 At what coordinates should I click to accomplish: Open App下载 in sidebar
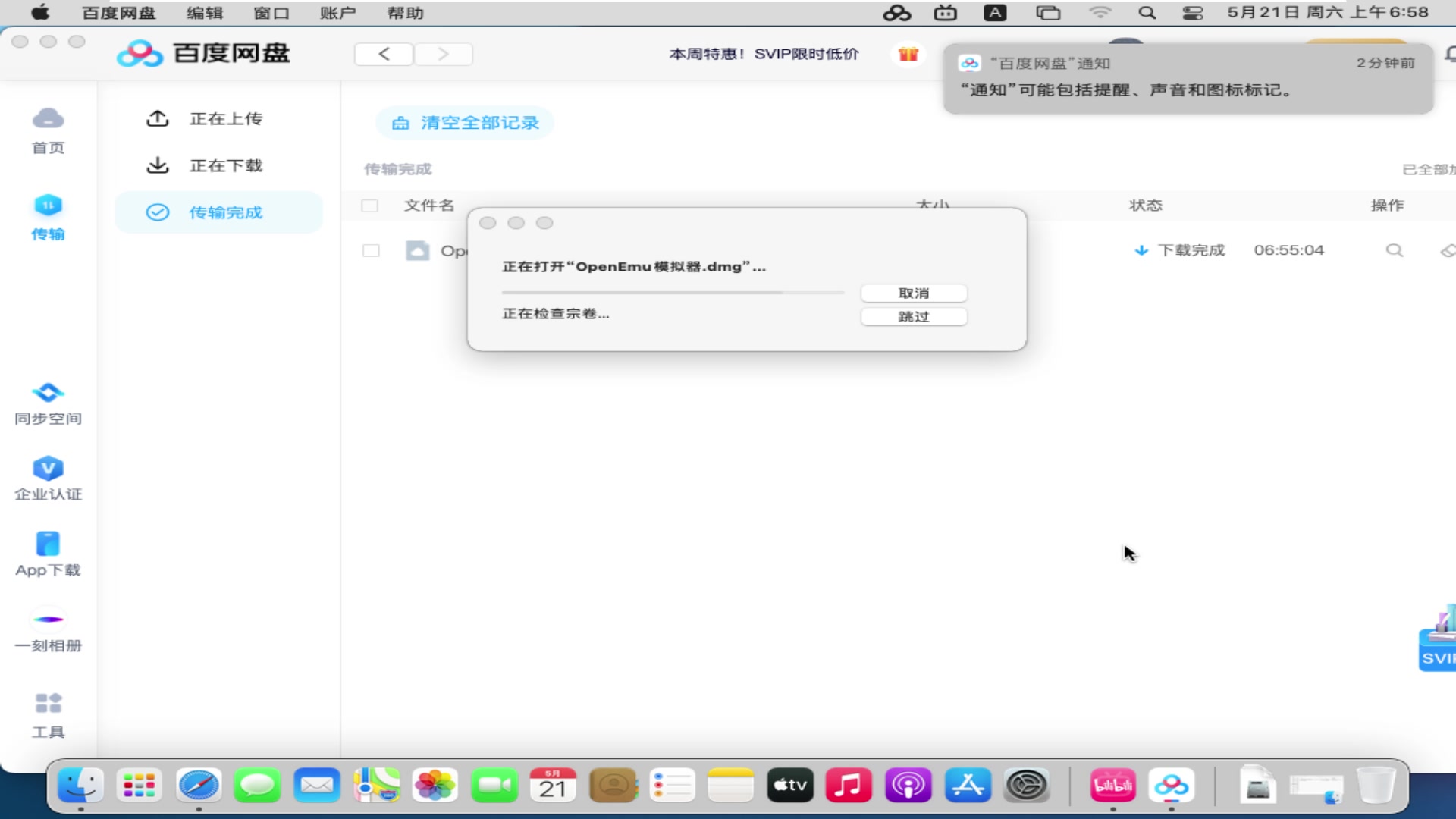pyautogui.click(x=48, y=555)
